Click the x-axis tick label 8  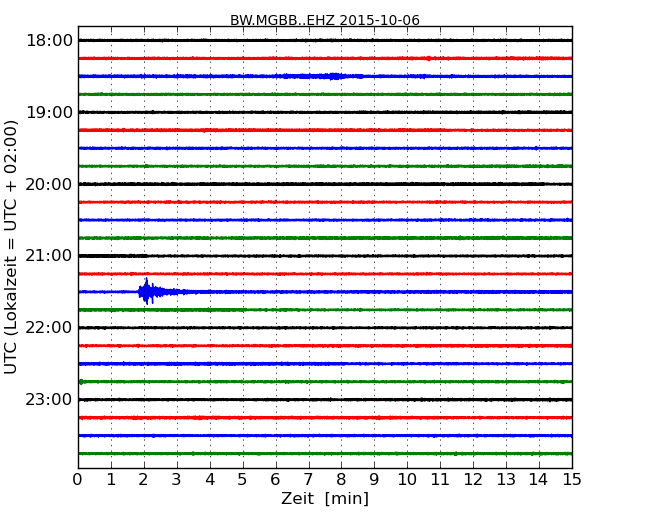click(341, 480)
